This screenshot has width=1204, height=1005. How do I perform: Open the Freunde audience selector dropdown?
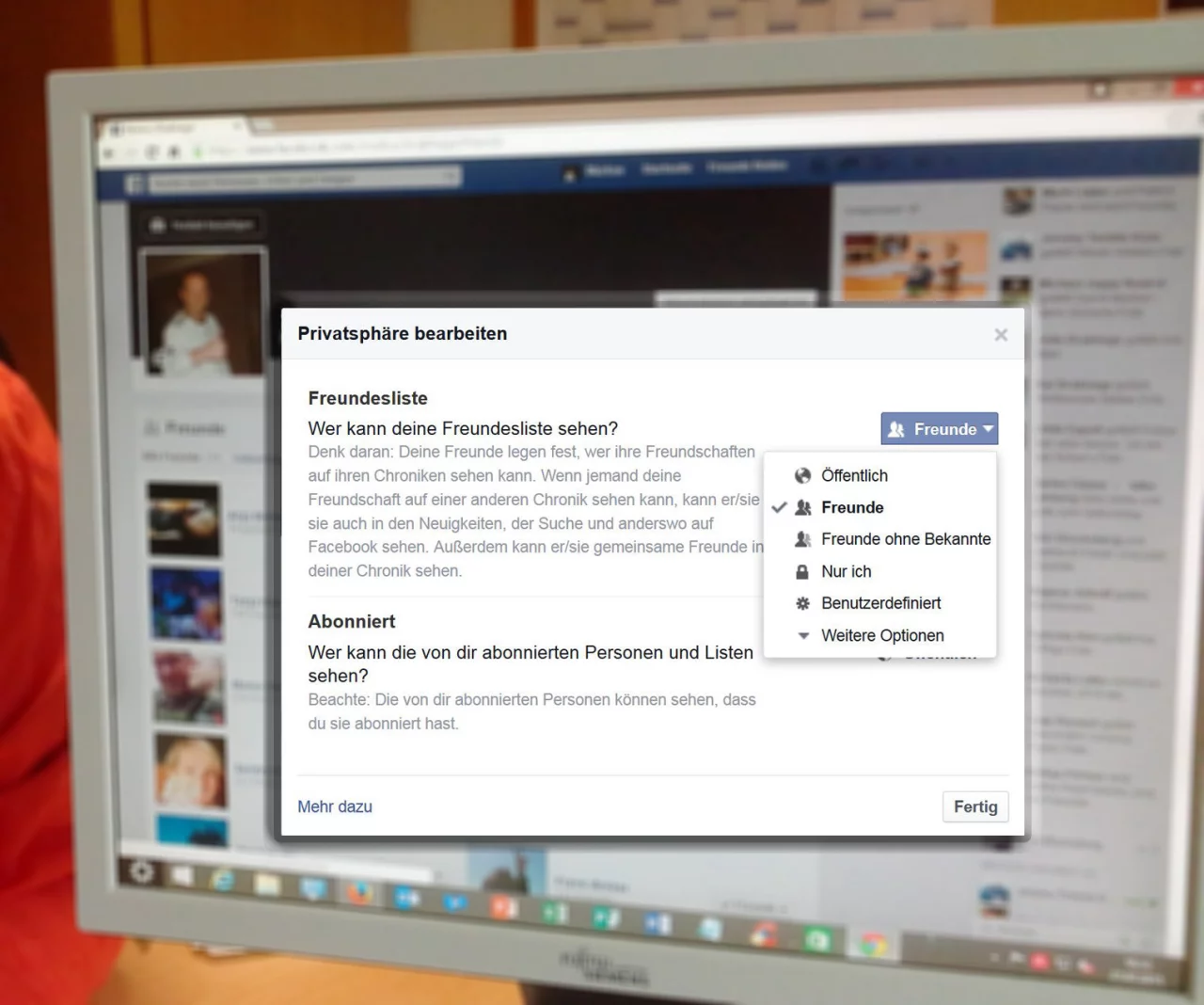tap(939, 429)
